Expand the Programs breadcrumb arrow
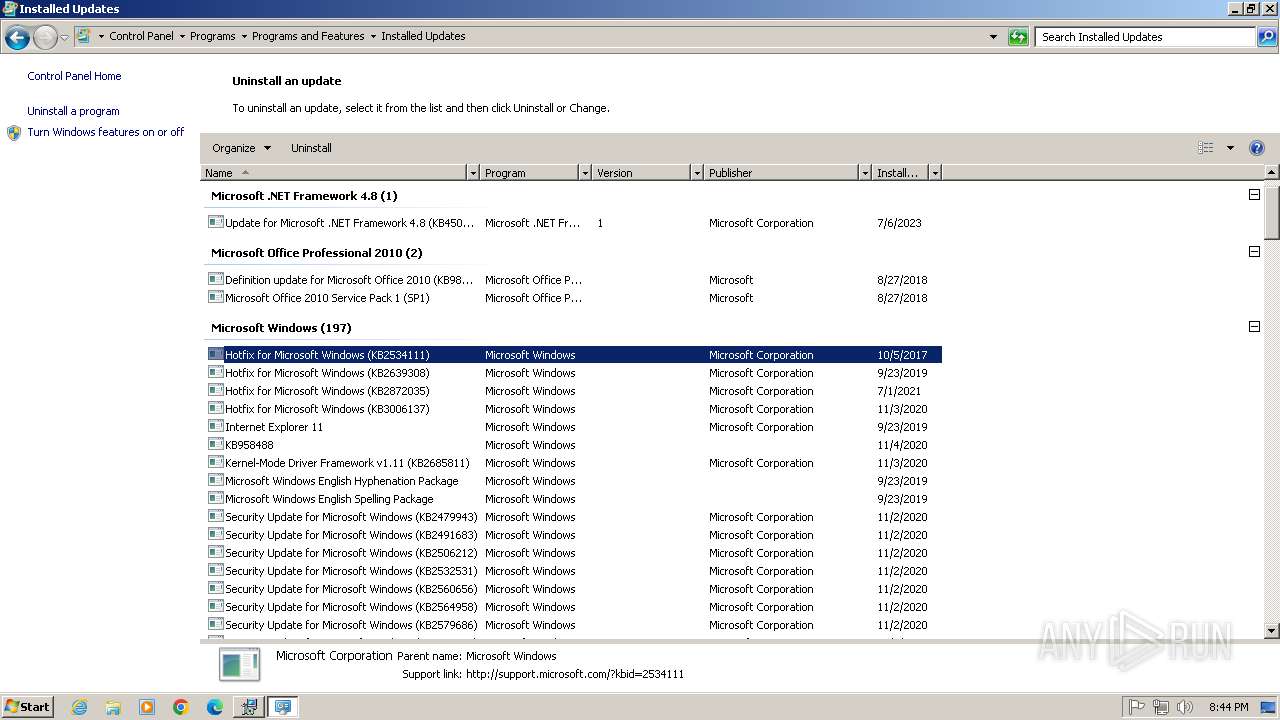Viewport: 1280px width, 720px height. [x=244, y=36]
